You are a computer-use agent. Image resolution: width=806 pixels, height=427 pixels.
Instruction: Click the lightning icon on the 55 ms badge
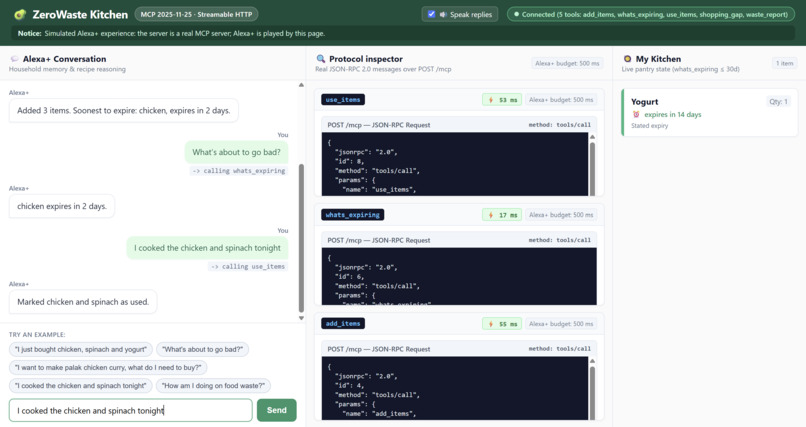pos(491,324)
